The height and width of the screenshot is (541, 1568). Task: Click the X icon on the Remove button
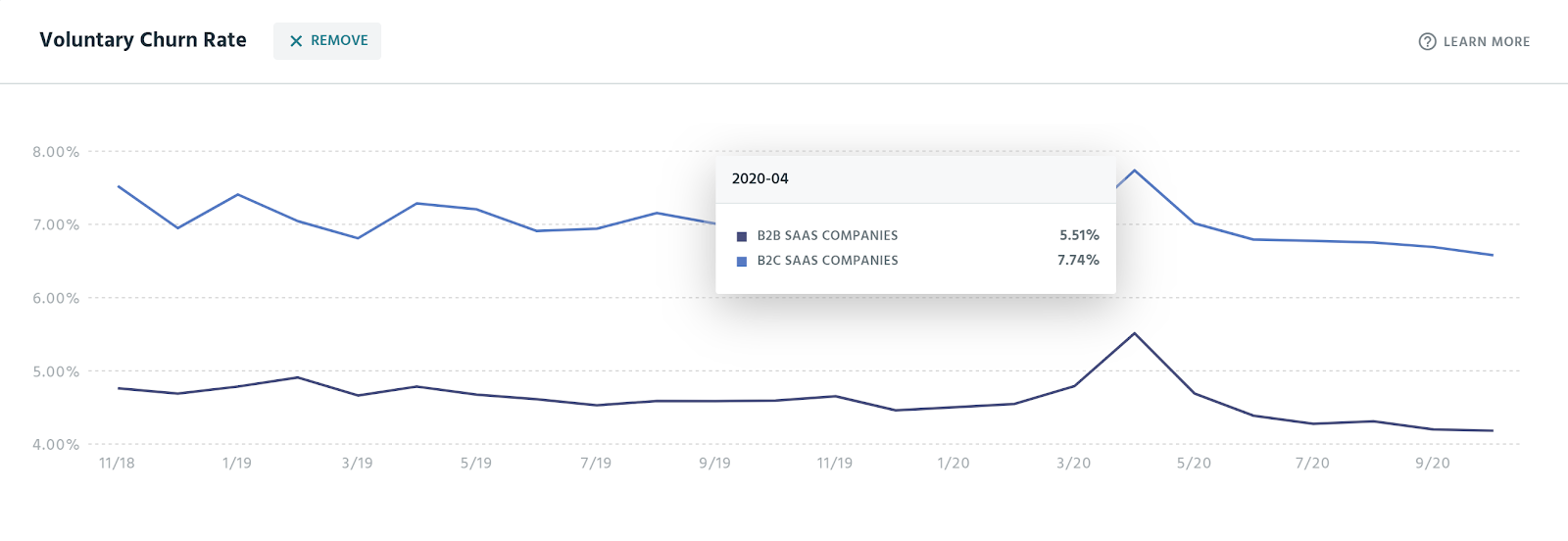pos(296,41)
